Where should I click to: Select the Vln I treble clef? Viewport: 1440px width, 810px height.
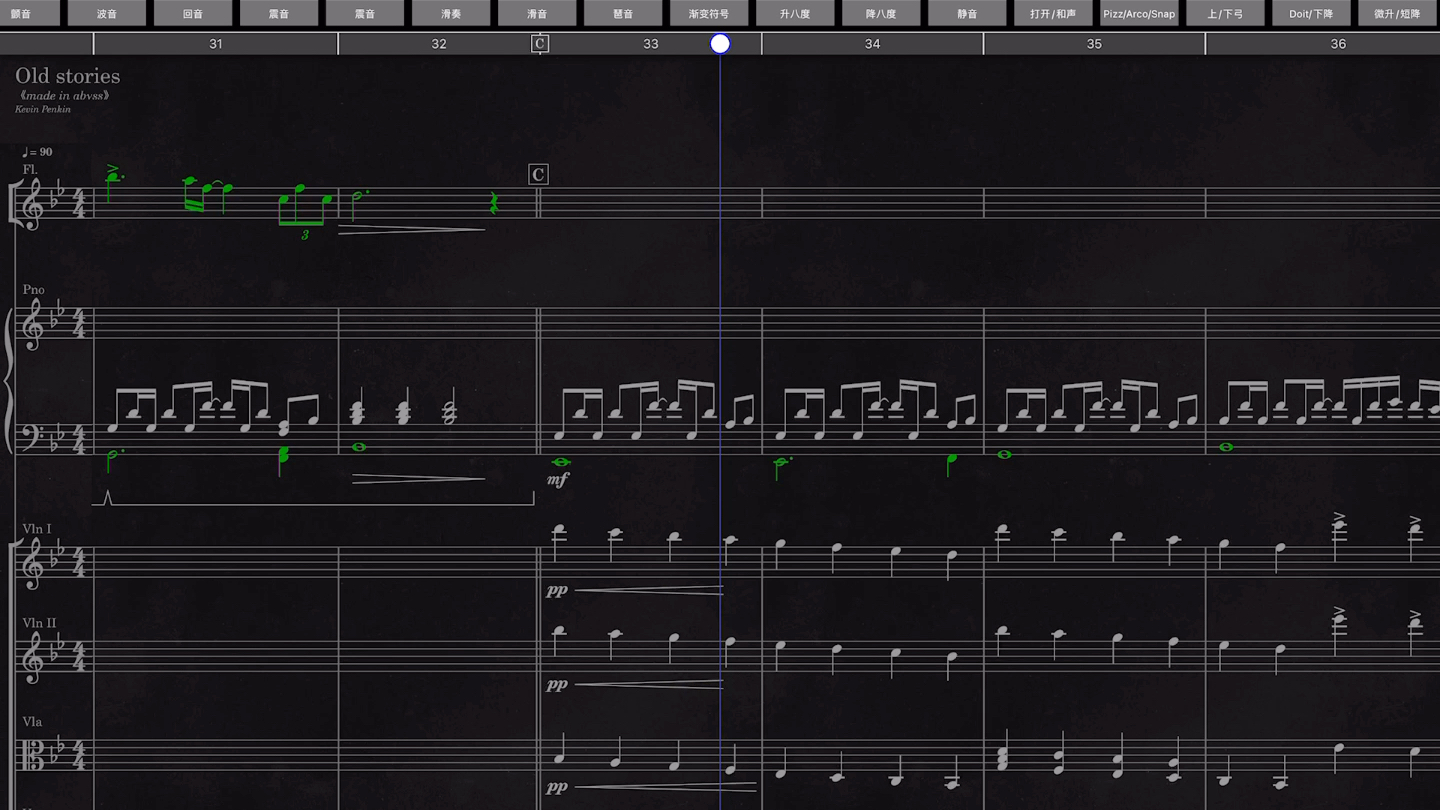(x=33, y=564)
